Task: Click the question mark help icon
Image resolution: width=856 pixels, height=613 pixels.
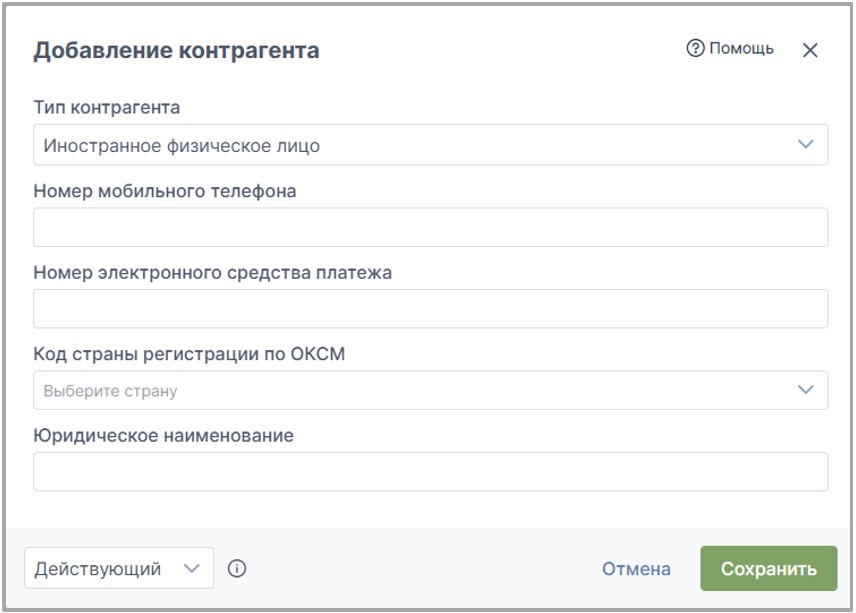Action: pyautogui.click(x=695, y=49)
